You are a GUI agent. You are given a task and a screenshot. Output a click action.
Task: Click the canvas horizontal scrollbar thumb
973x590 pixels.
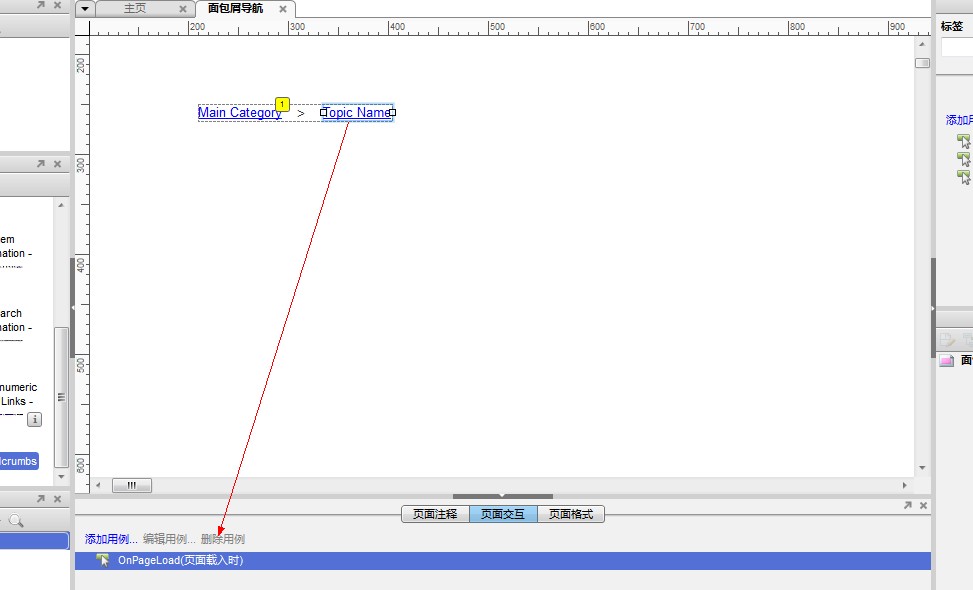[132, 485]
